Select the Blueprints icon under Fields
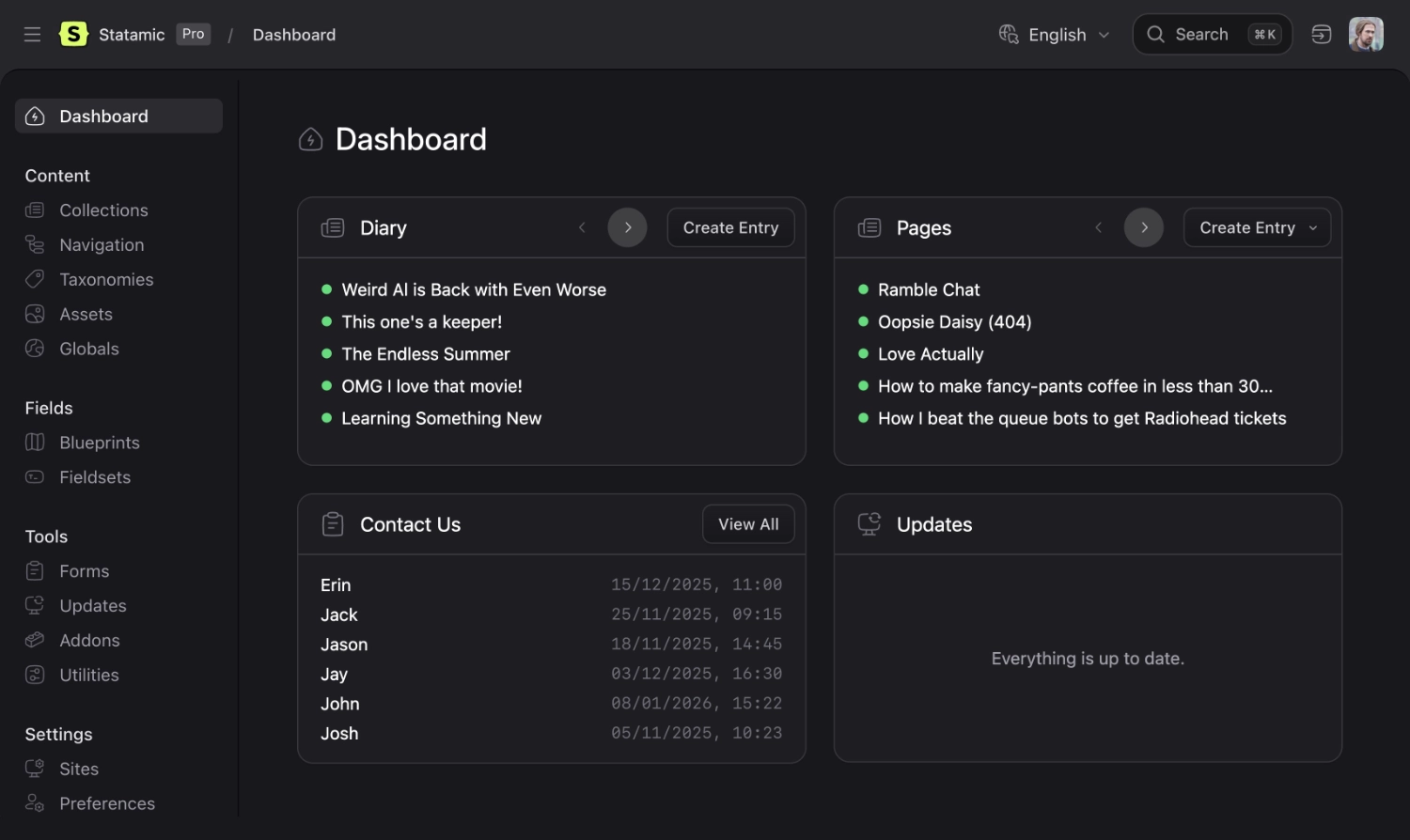Viewport: 1410px width, 840px height. click(x=35, y=442)
